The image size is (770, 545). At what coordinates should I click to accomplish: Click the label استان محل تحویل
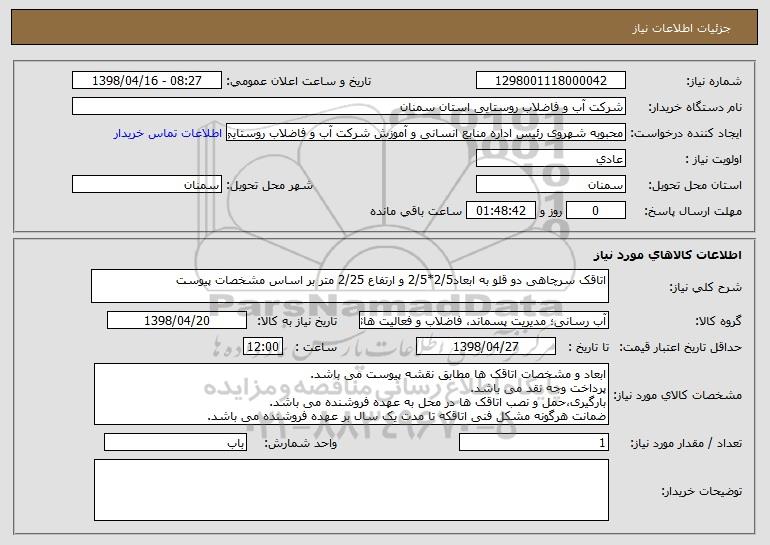695,186
